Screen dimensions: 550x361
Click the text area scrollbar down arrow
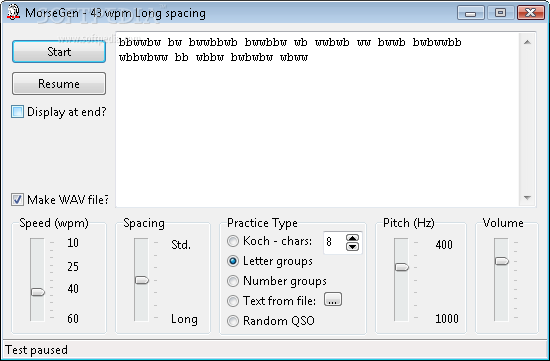point(527,198)
